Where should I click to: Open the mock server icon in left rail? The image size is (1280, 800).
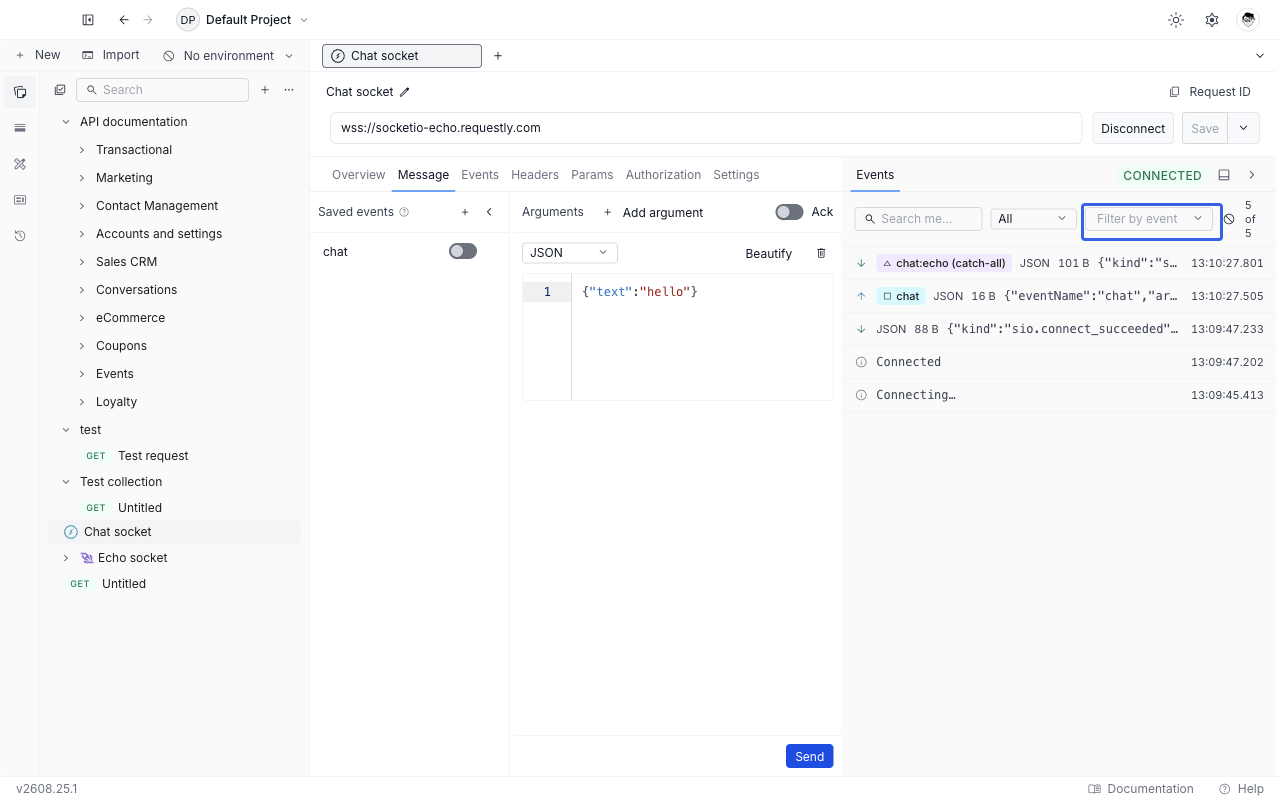(x=20, y=200)
